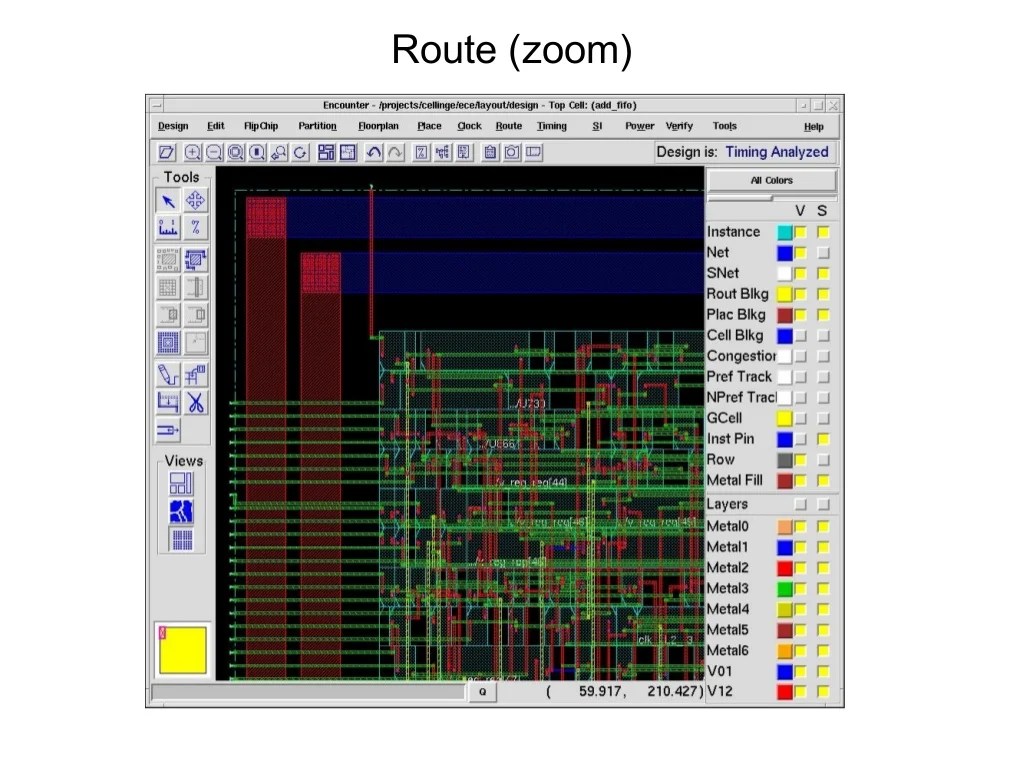Select the arrow selection tool
Screen dimensions: 1024x768
[x=168, y=200]
